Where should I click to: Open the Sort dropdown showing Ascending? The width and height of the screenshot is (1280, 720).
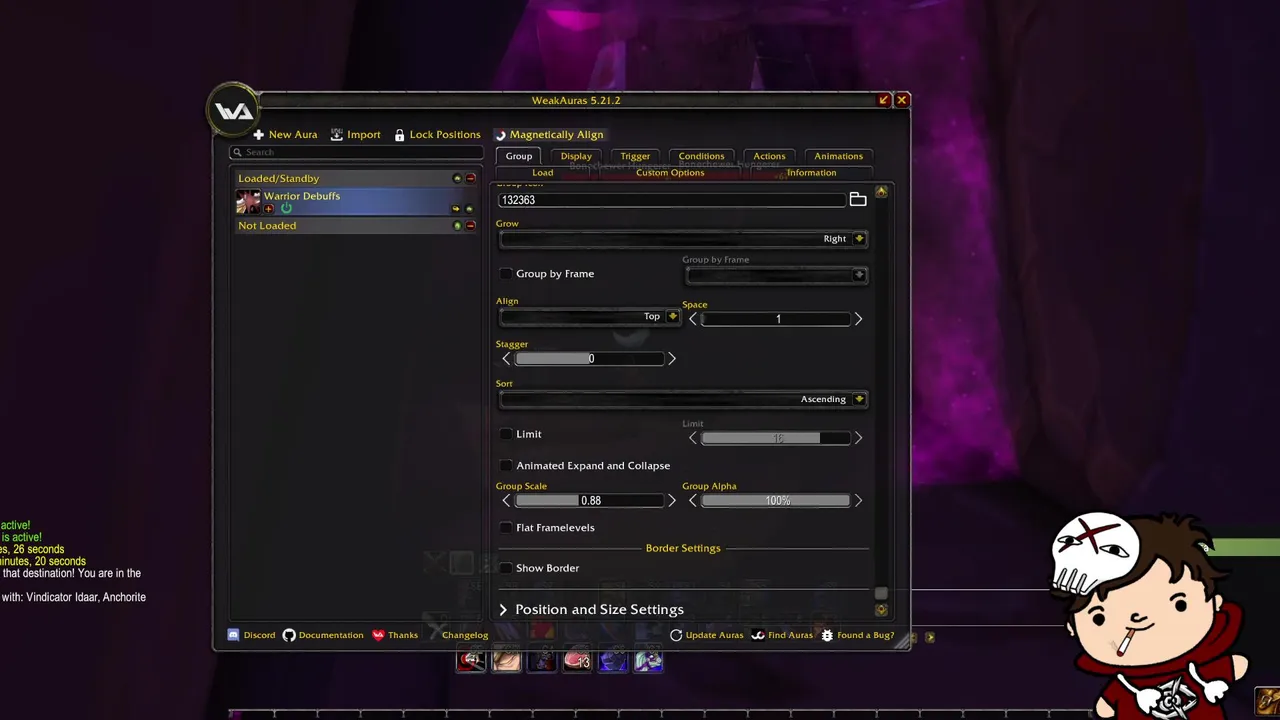point(683,399)
